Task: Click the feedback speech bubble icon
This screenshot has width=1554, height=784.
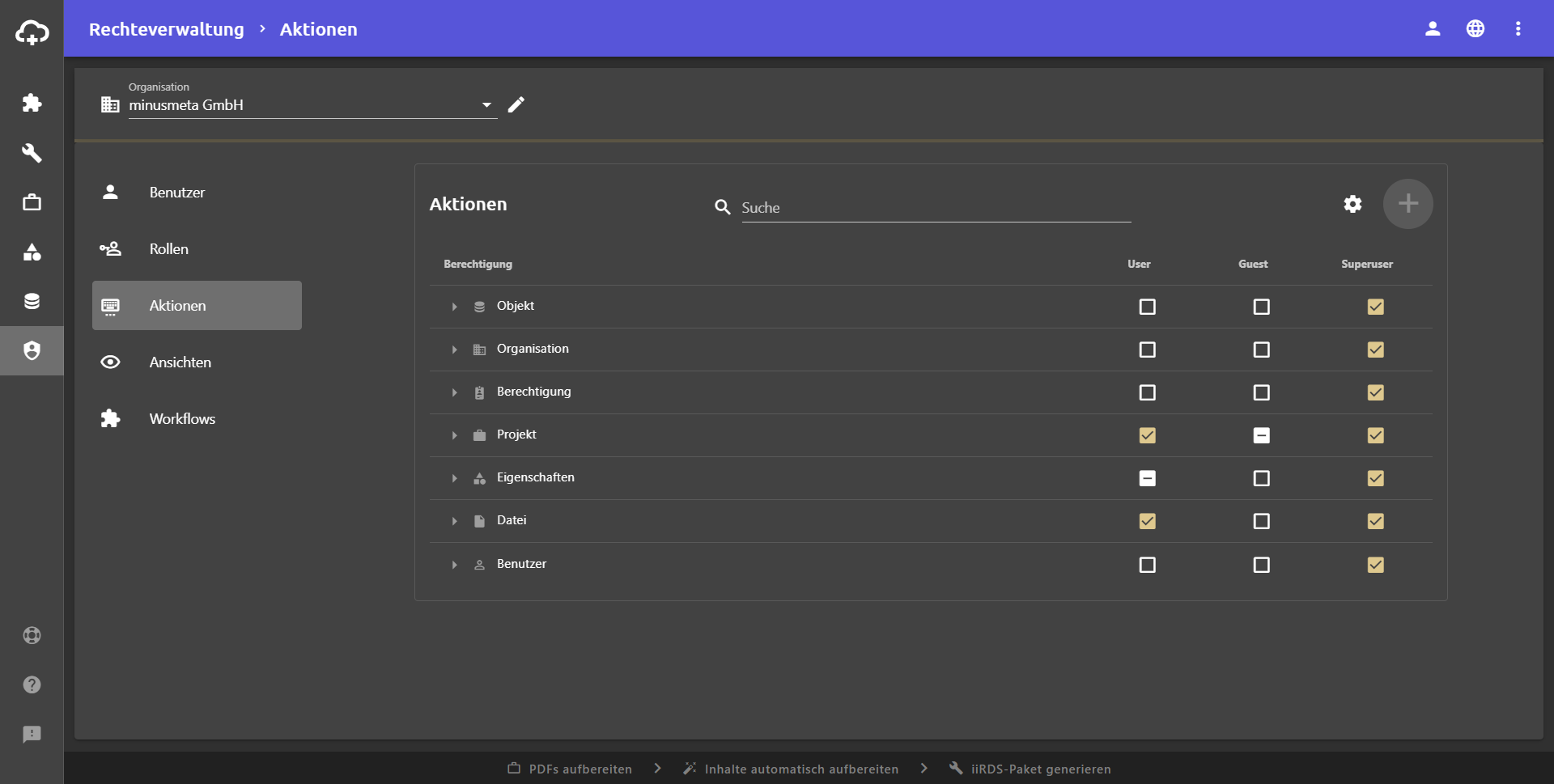Action: click(x=32, y=734)
